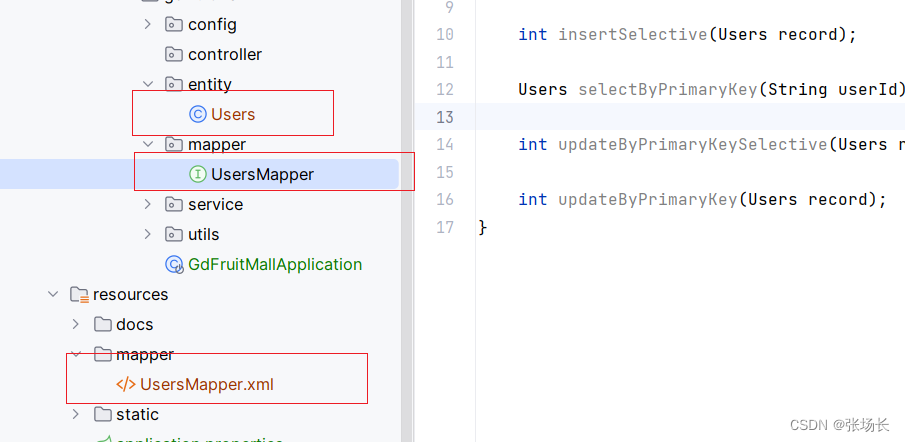The image size is (905, 442).
Task: Open the Users class file
Action: (233, 114)
